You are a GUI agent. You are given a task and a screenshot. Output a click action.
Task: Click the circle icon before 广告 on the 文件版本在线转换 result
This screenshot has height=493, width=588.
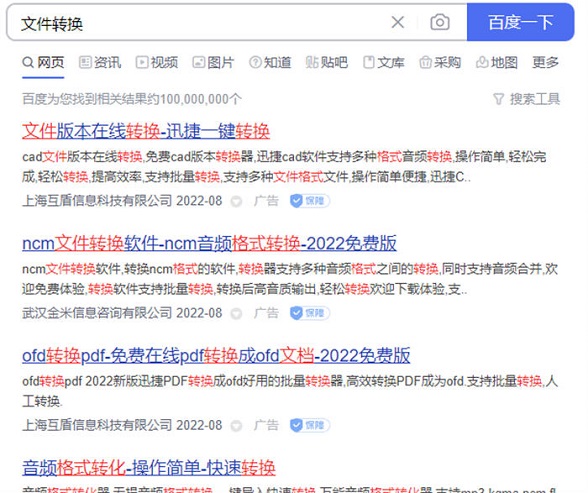click(x=236, y=202)
